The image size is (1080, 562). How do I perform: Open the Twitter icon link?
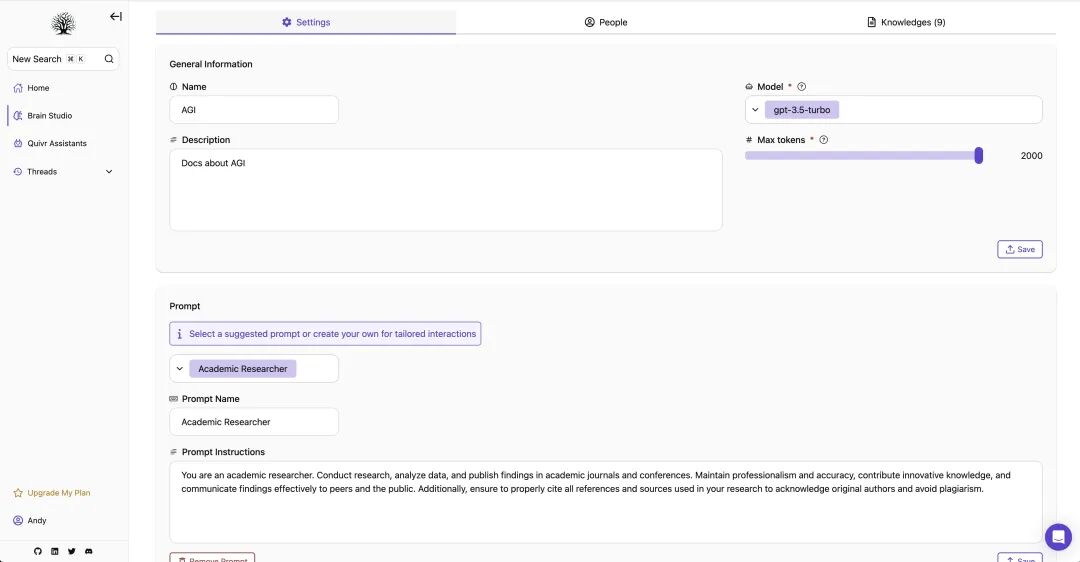[72, 551]
